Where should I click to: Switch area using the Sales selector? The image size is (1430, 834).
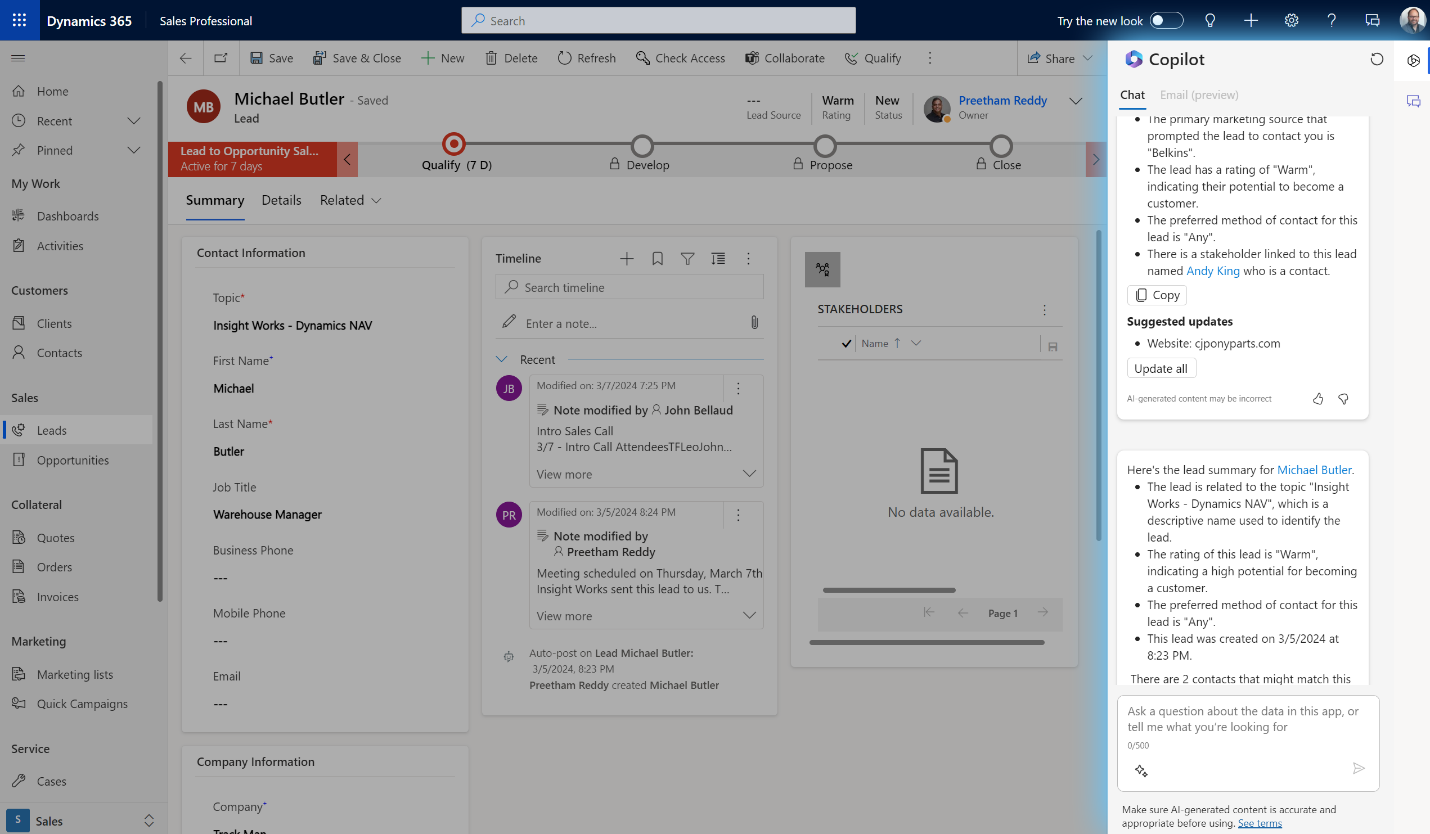[82, 821]
